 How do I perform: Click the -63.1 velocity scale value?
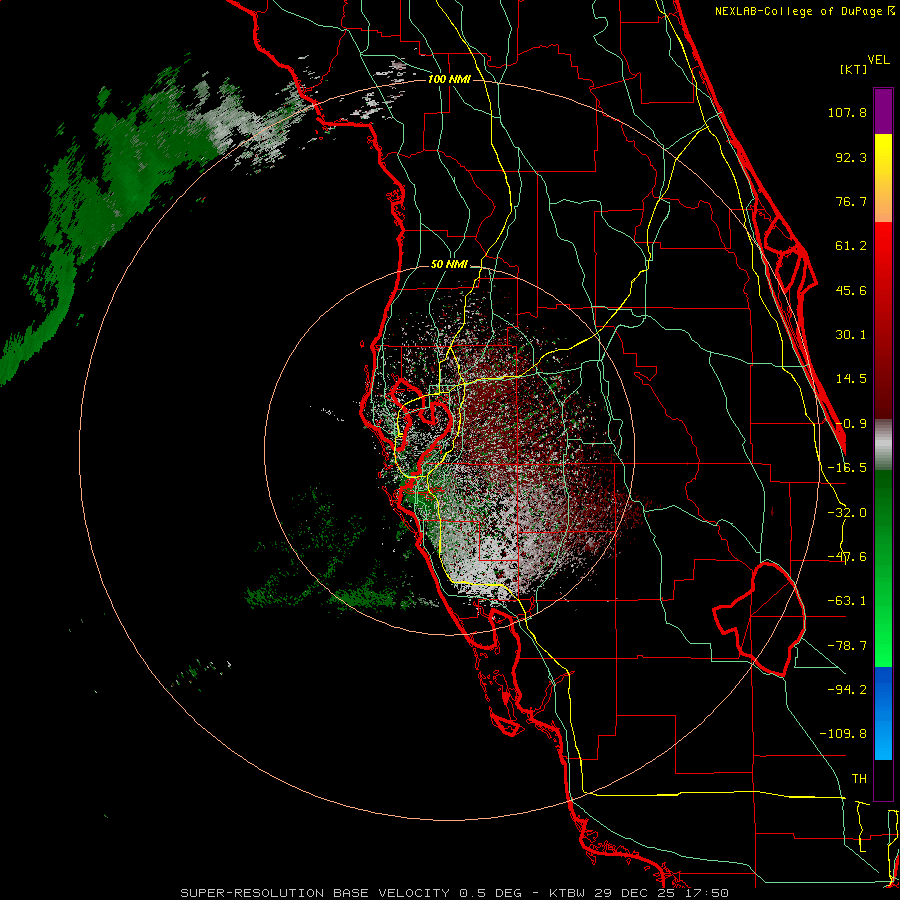click(847, 601)
